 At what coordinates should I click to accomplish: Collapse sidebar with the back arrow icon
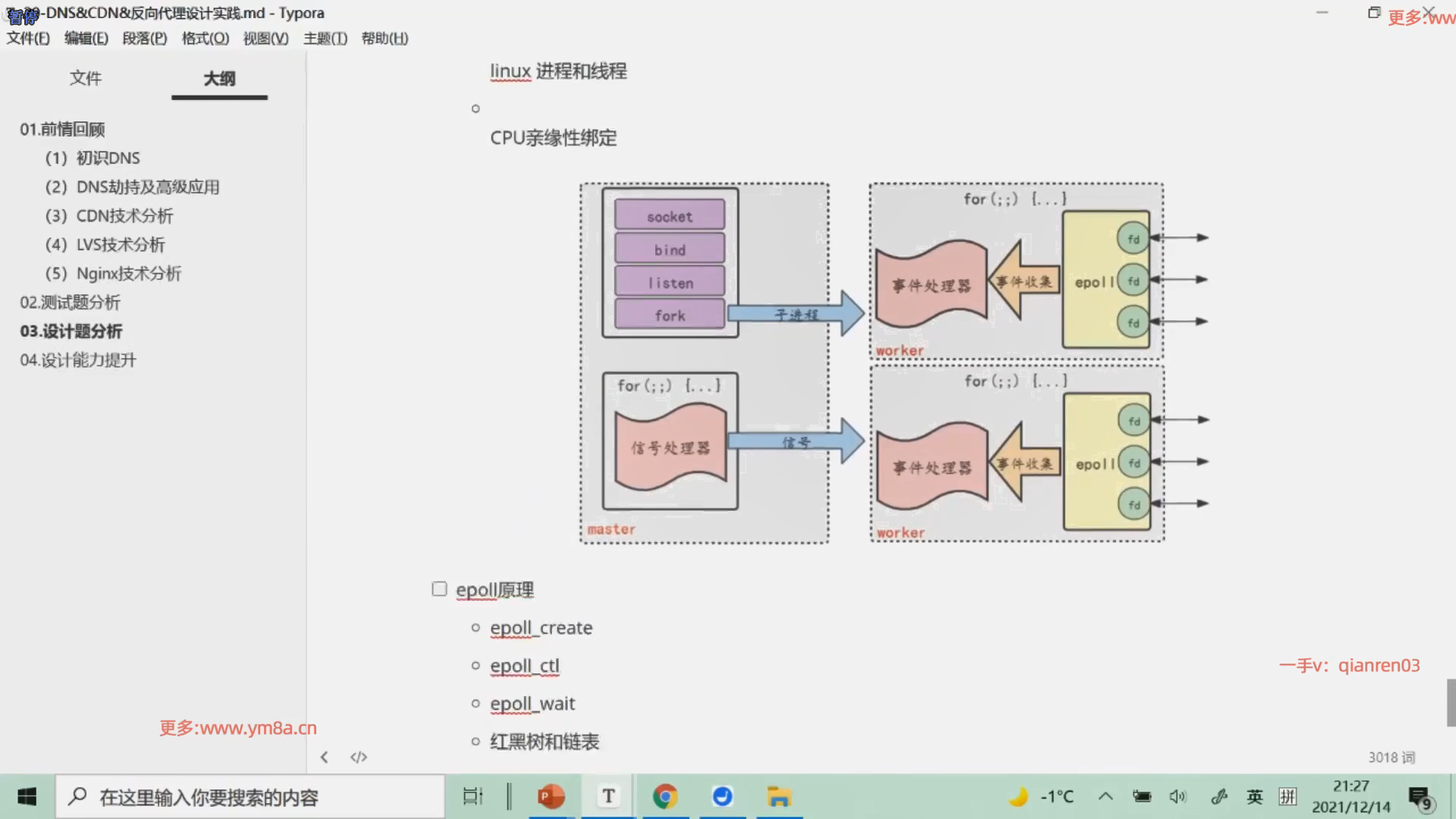click(x=325, y=757)
